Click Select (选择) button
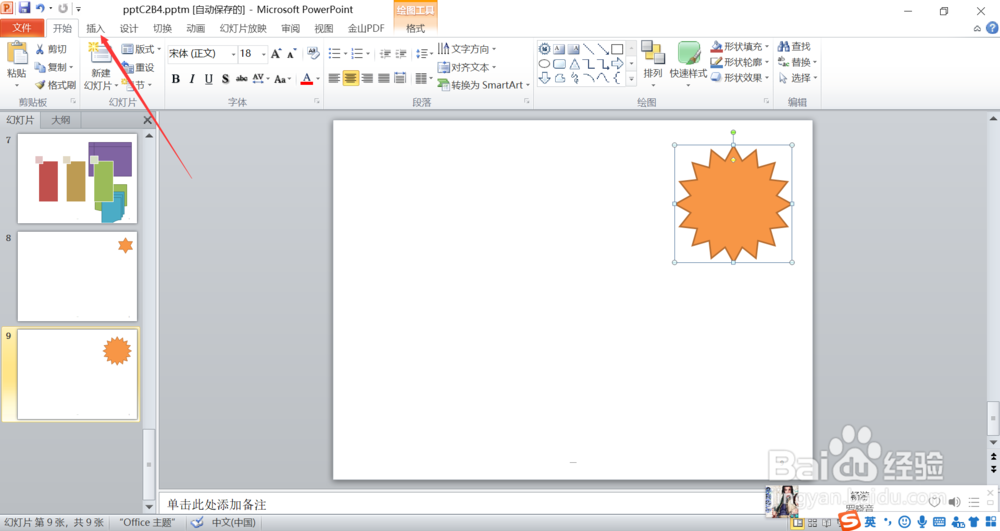This screenshot has width=1000, height=531. [x=797, y=77]
